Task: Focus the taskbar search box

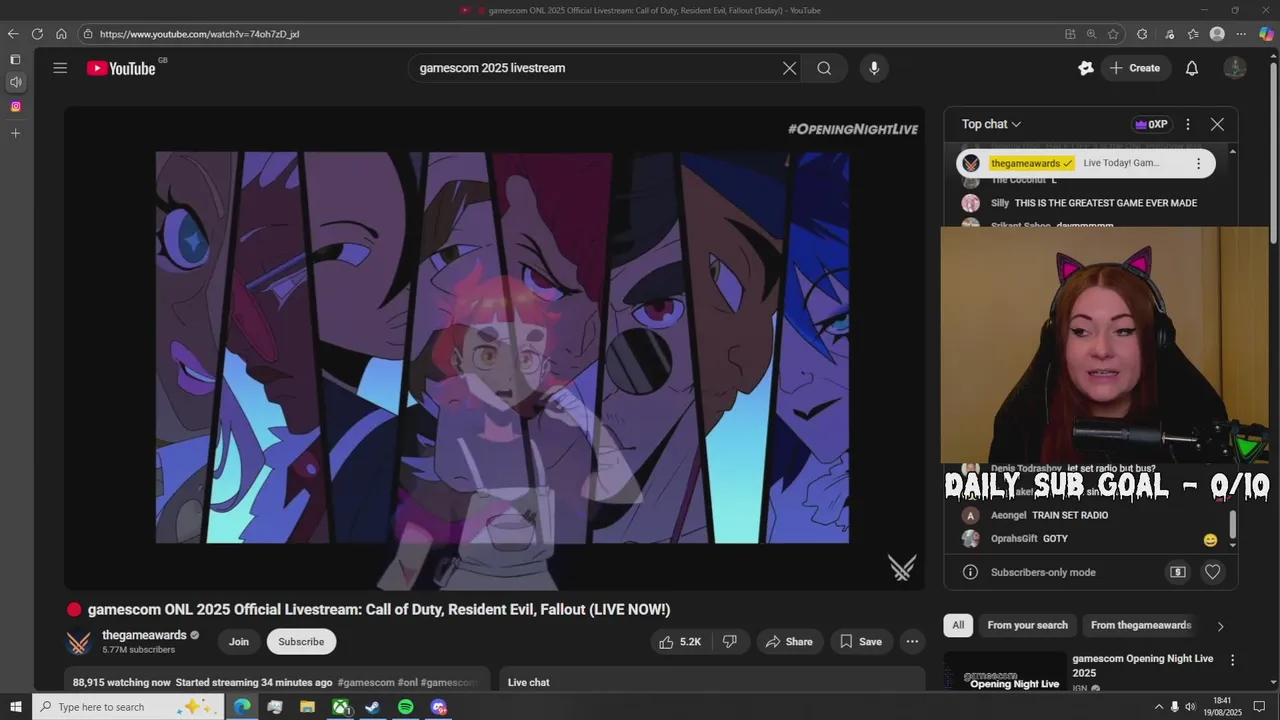Action: (x=128, y=707)
